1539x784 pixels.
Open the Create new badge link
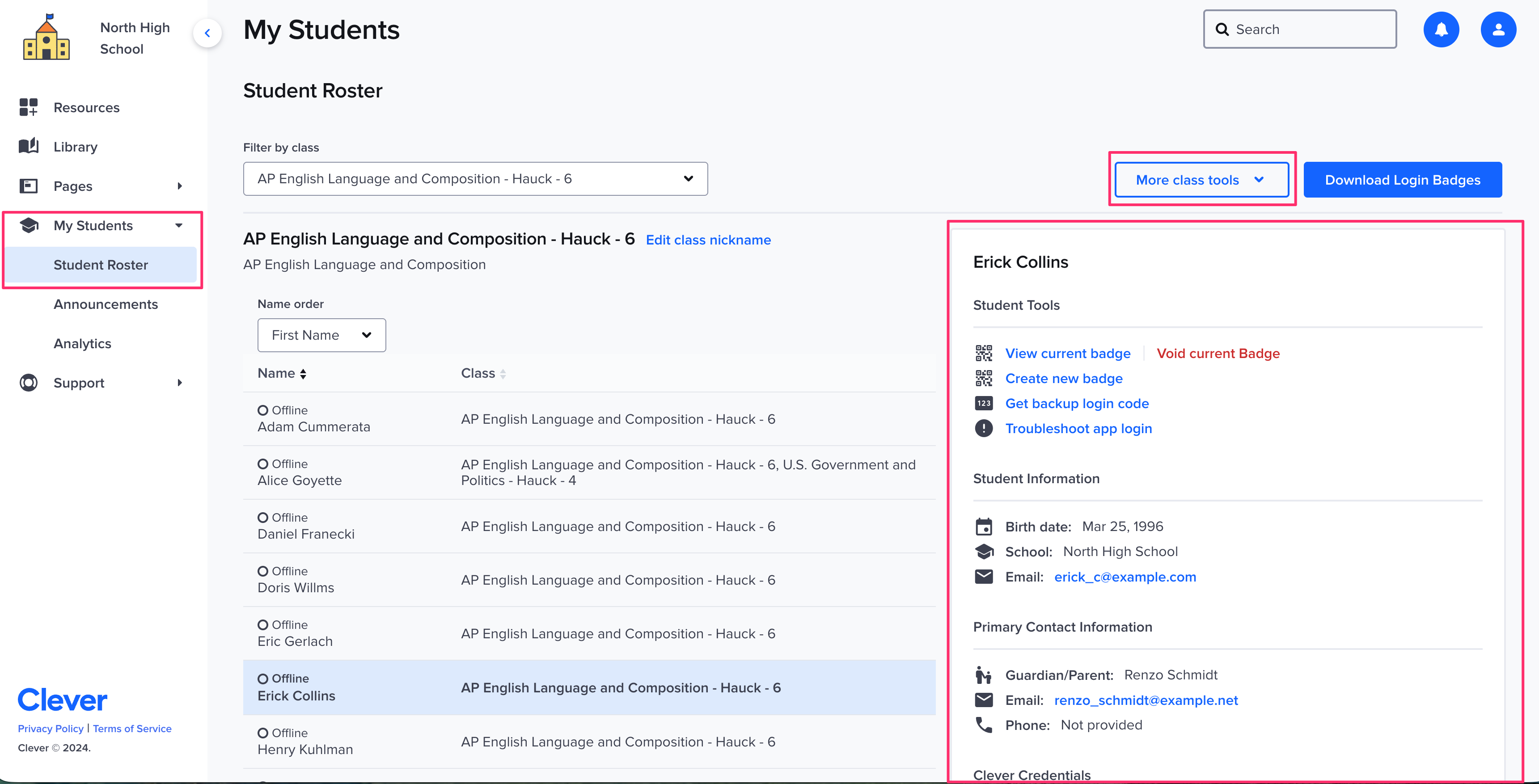click(1063, 379)
